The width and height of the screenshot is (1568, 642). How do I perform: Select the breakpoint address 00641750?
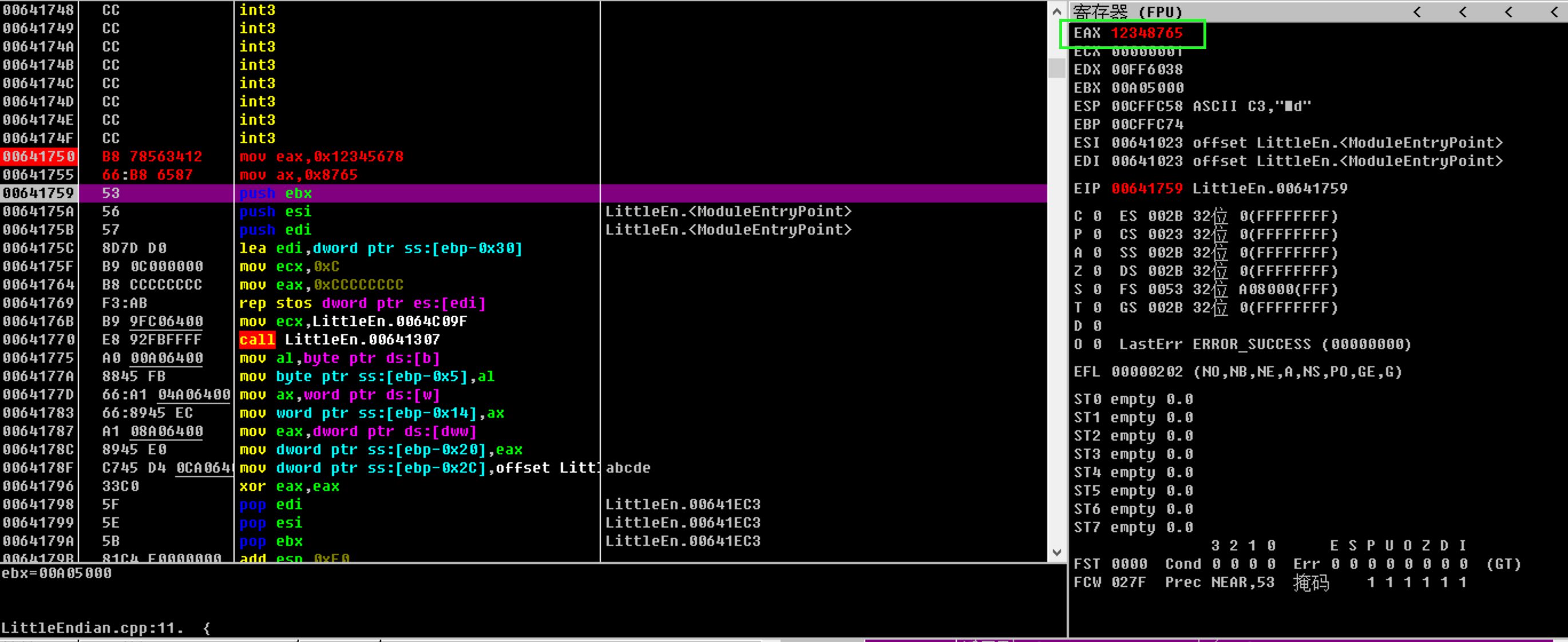38,156
